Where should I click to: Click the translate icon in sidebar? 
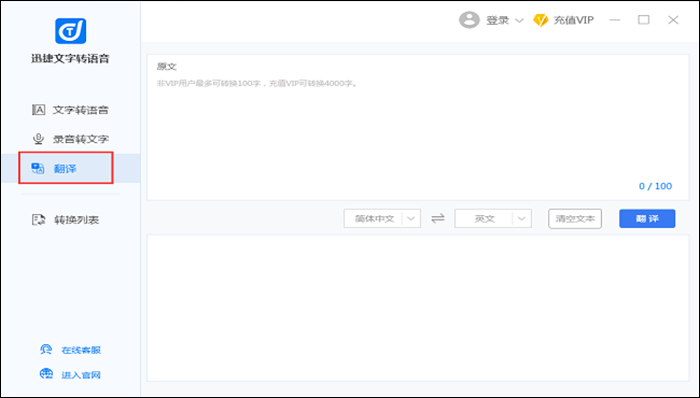point(38,168)
